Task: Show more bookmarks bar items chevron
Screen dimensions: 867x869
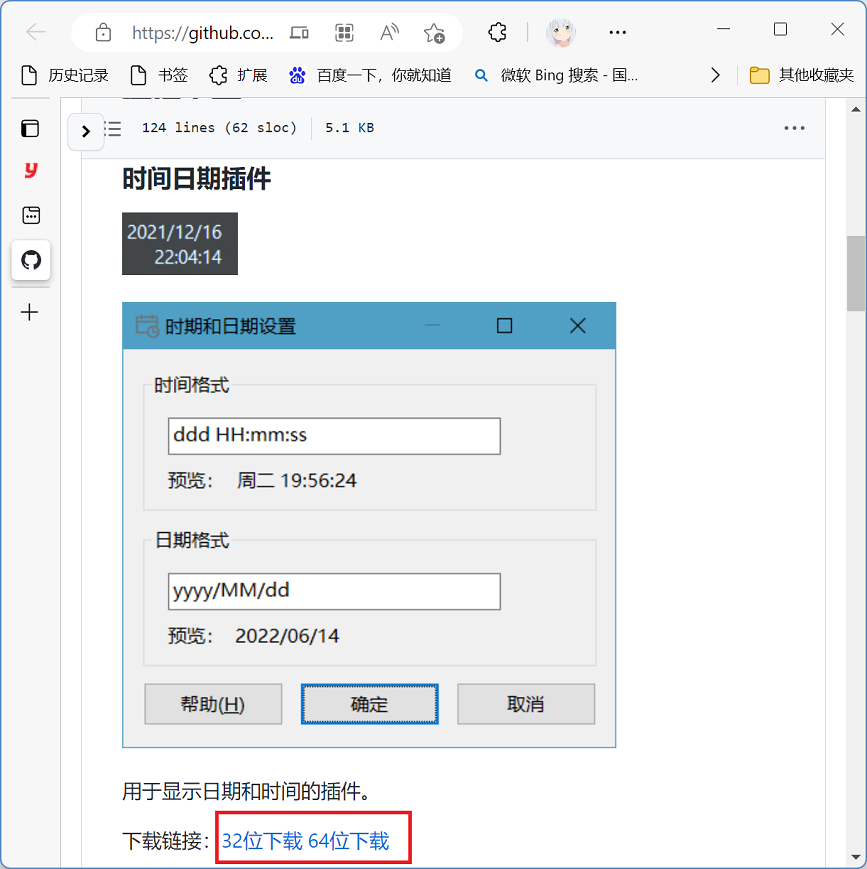Action: [715, 75]
